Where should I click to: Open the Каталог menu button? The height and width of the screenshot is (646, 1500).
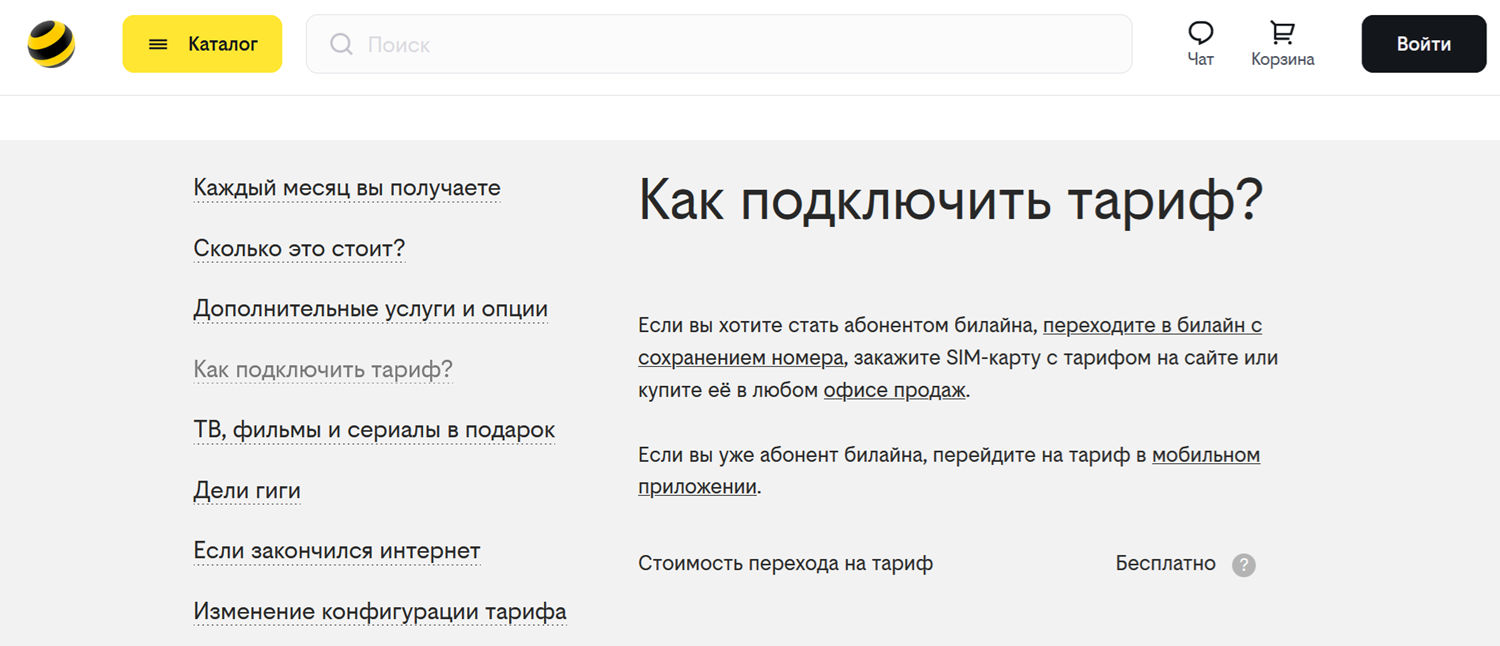pyautogui.click(x=202, y=44)
